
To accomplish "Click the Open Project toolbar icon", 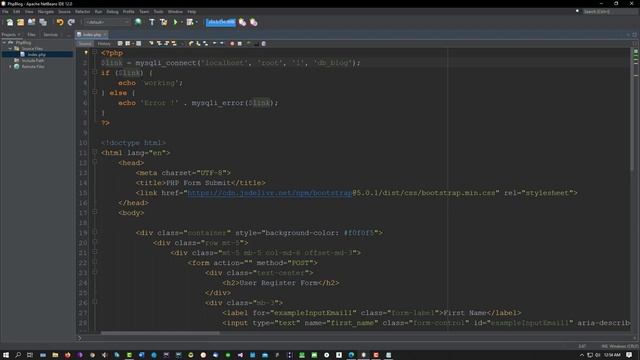I will click(x=31, y=22).
